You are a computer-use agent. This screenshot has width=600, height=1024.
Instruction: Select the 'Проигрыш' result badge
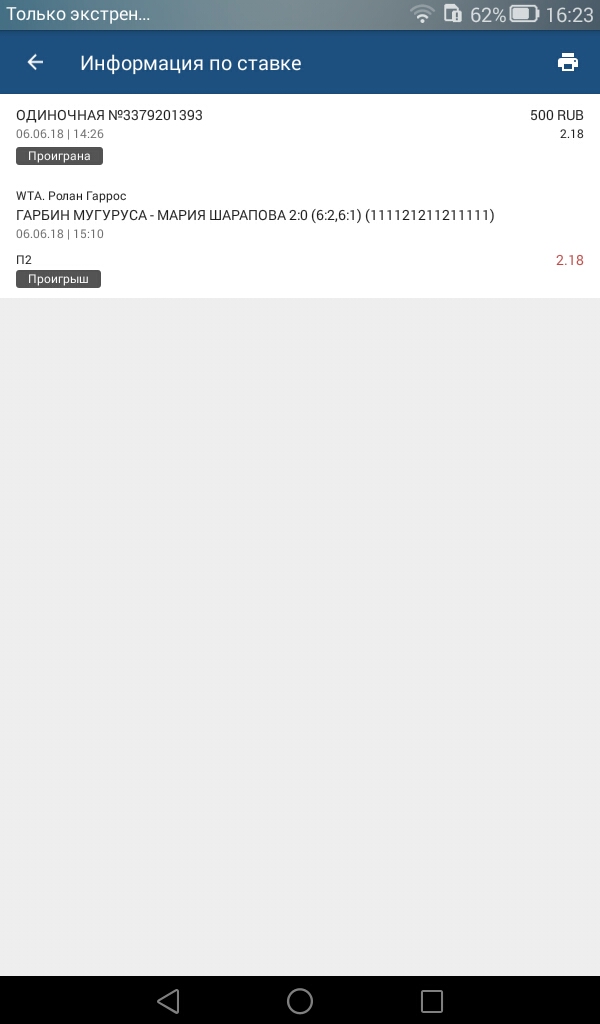(58, 279)
